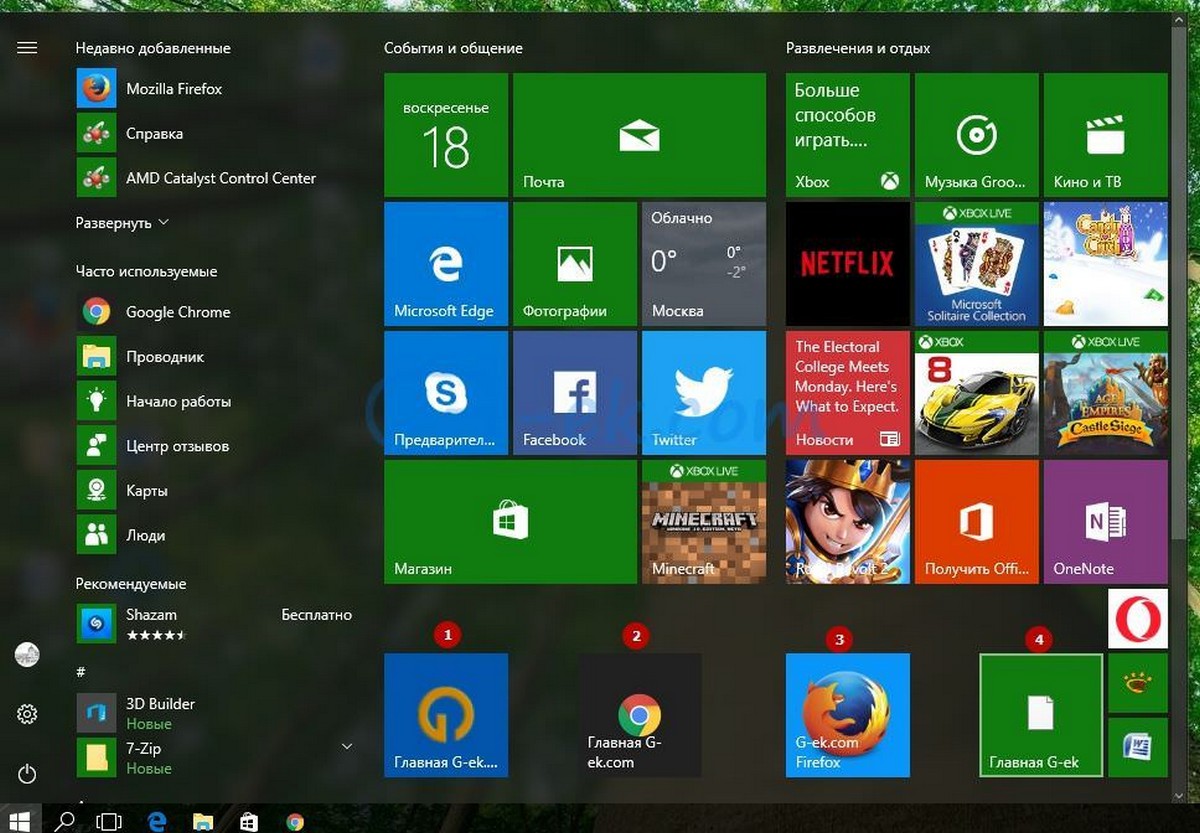Expand the hamburger menu at top left

click(27, 48)
